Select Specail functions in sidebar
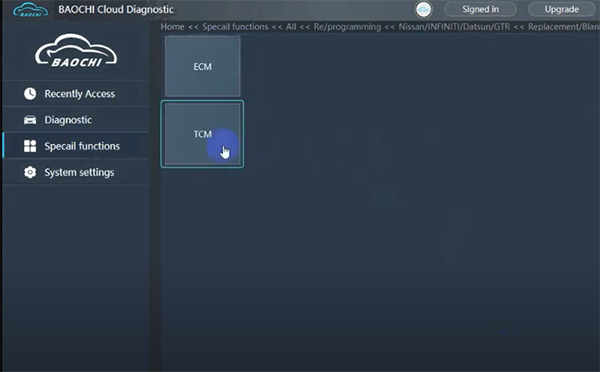600x372 pixels. 76,146
